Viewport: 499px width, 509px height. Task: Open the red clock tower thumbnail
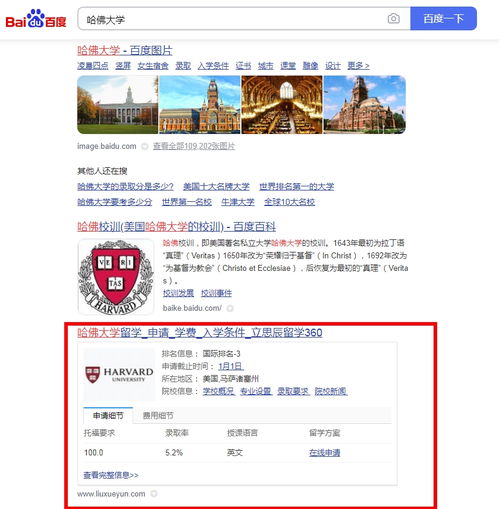tap(200, 105)
